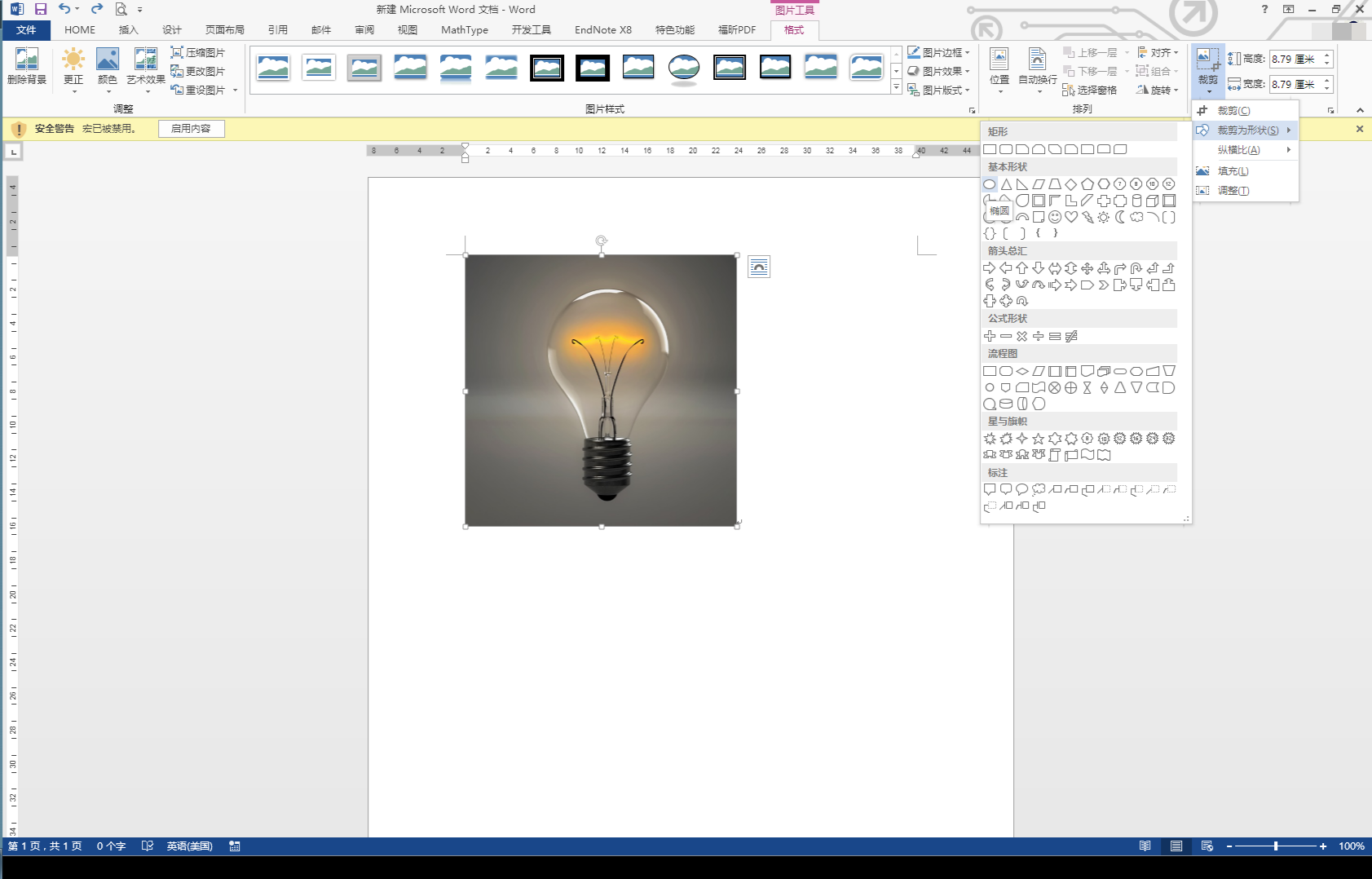Switch to web layout view
The image size is (1372, 879).
click(x=1207, y=846)
